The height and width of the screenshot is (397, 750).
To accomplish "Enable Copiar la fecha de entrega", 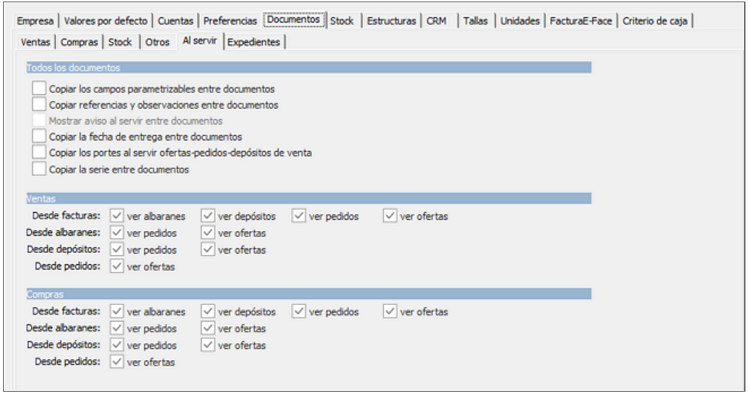I will click(x=39, y=136).
